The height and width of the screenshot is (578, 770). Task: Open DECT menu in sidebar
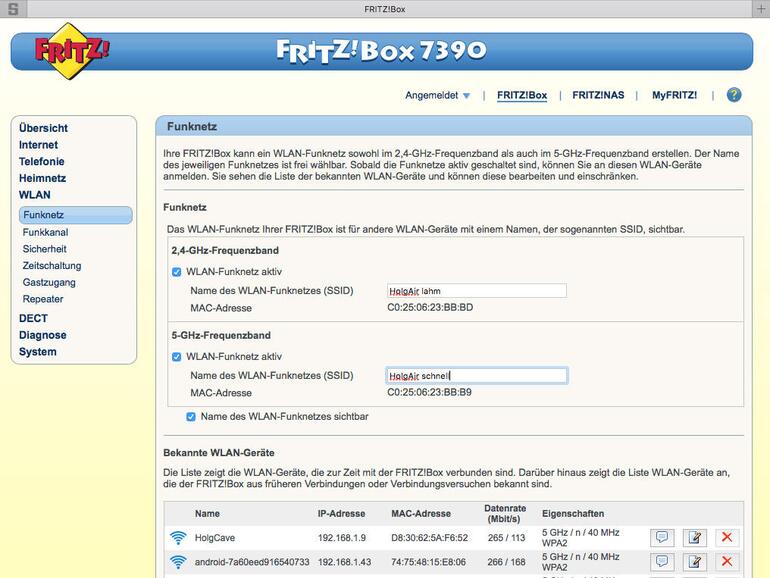[x=33, y=318]
